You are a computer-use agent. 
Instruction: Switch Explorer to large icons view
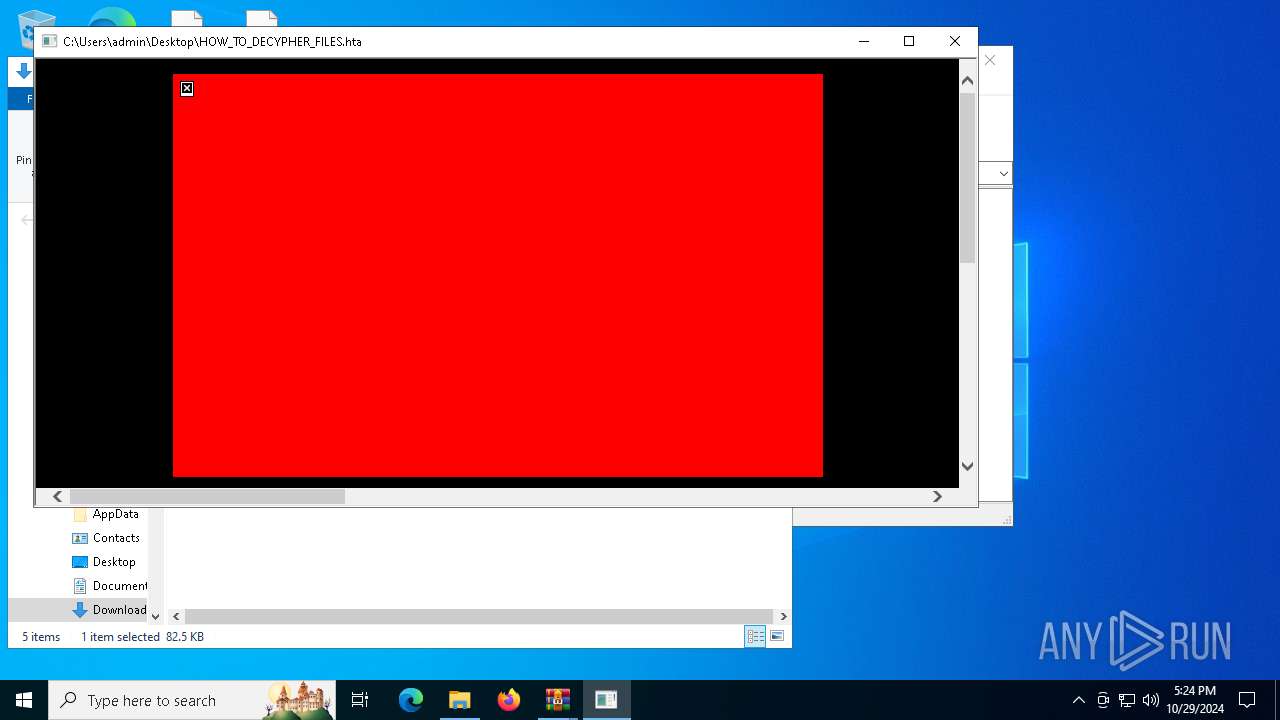[777, 636]
